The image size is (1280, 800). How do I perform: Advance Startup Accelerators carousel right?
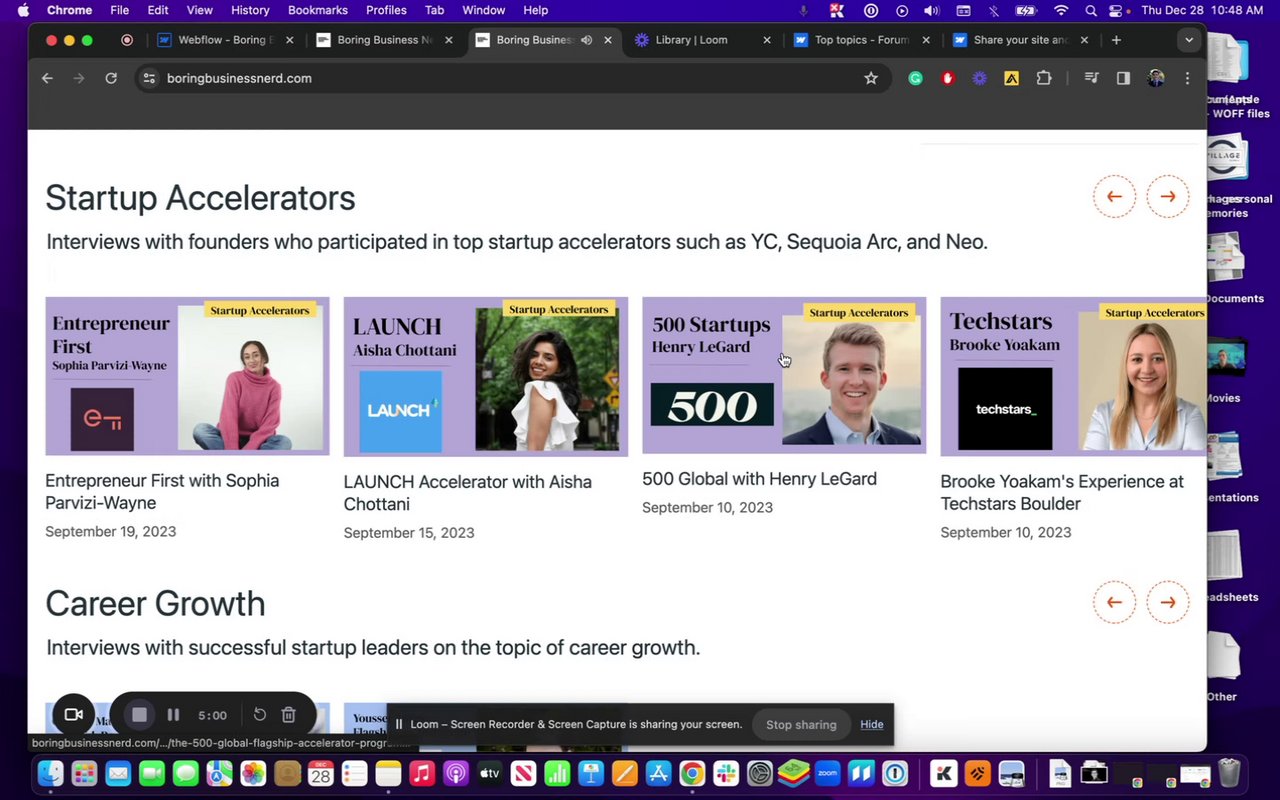1168,197
